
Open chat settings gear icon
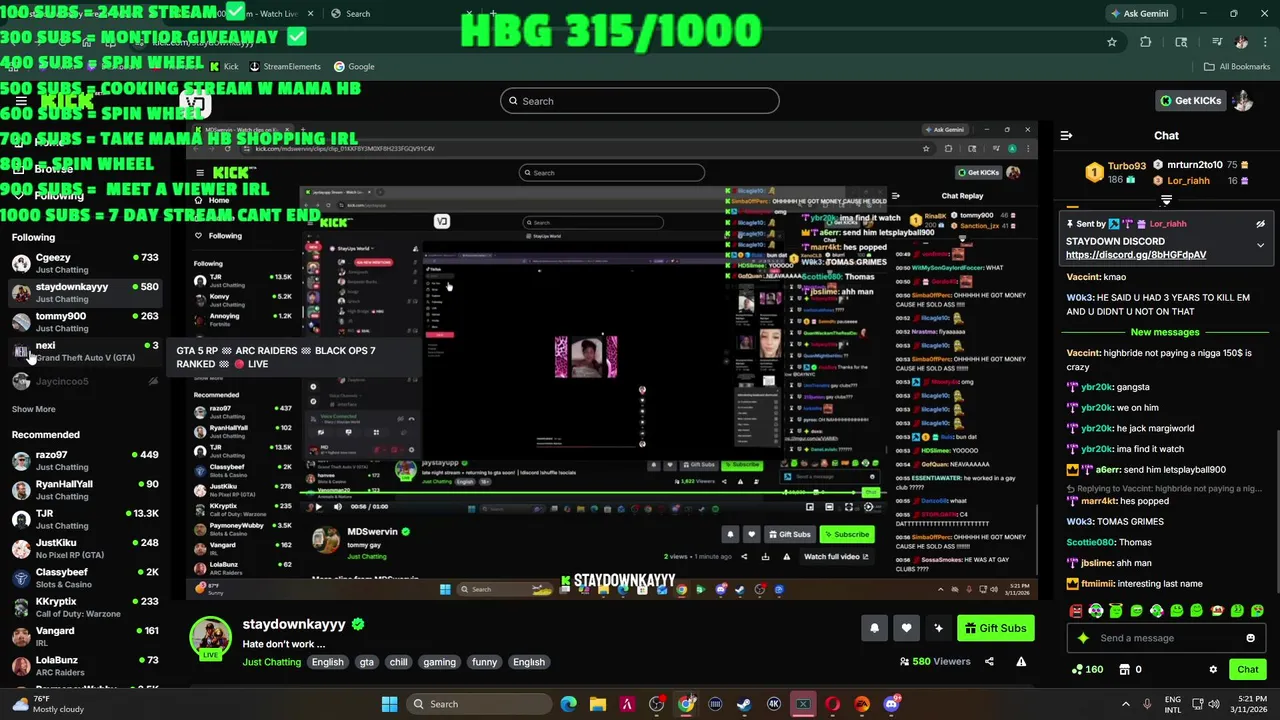pyautogui.click(x=1213, y=670)
